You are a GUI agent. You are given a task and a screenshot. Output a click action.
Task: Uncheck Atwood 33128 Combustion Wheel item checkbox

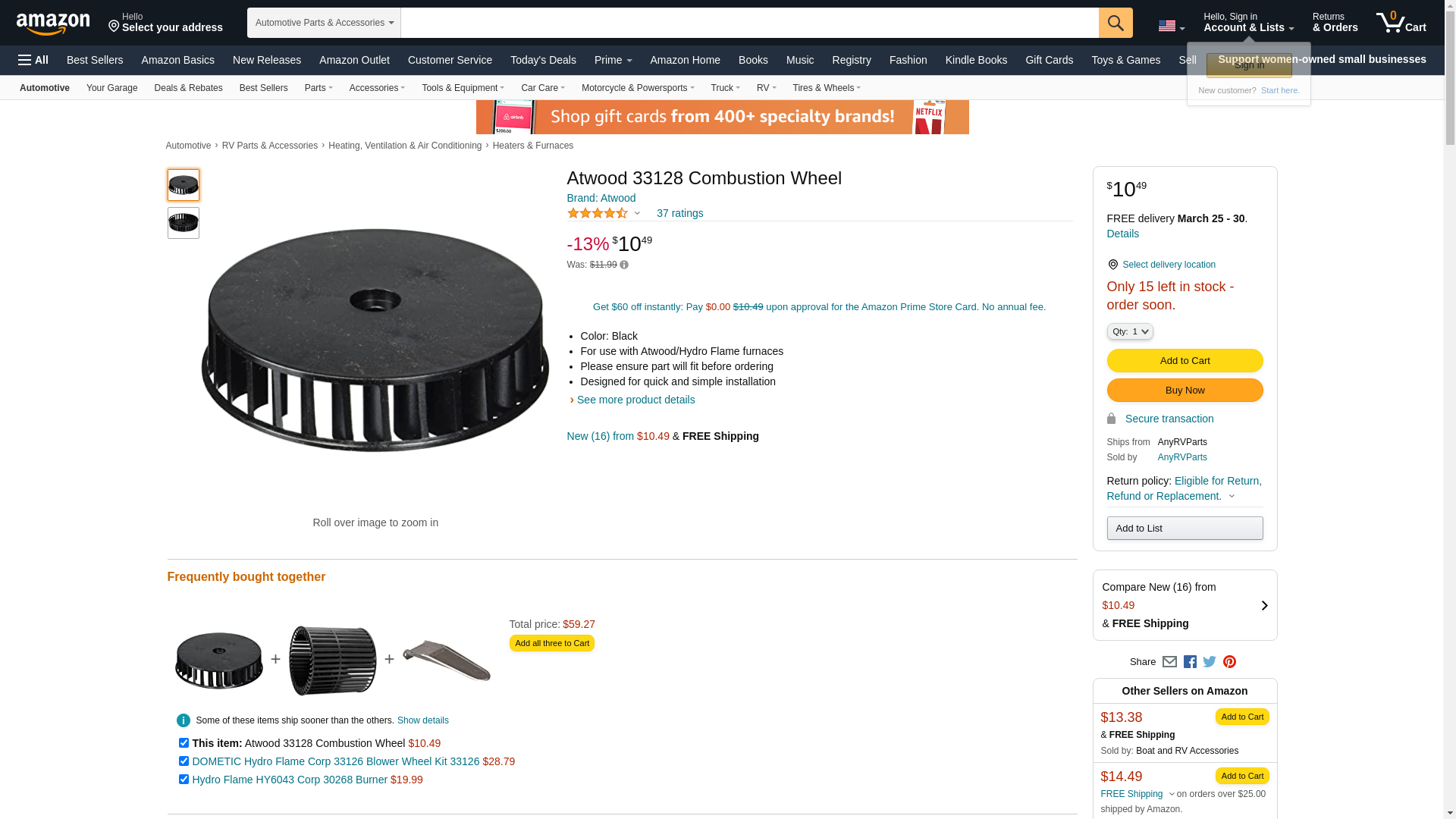184,743
